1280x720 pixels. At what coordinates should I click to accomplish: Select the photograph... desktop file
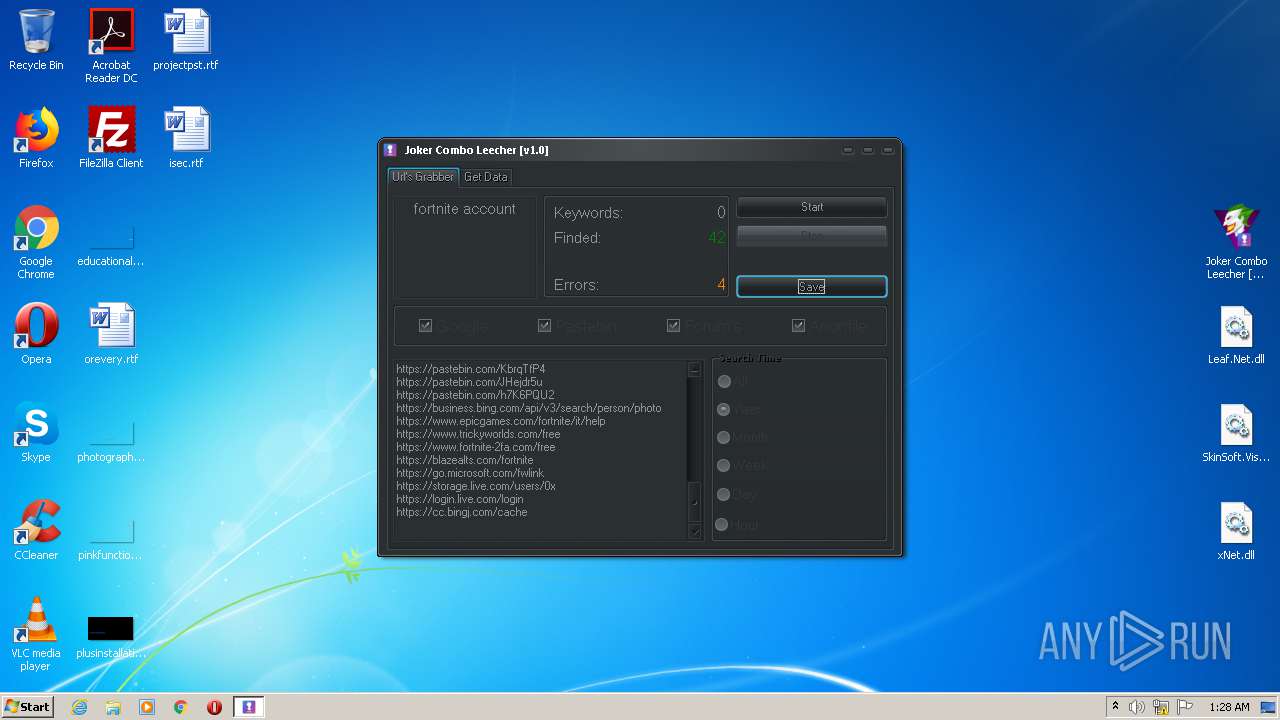(x=111, y=440)
